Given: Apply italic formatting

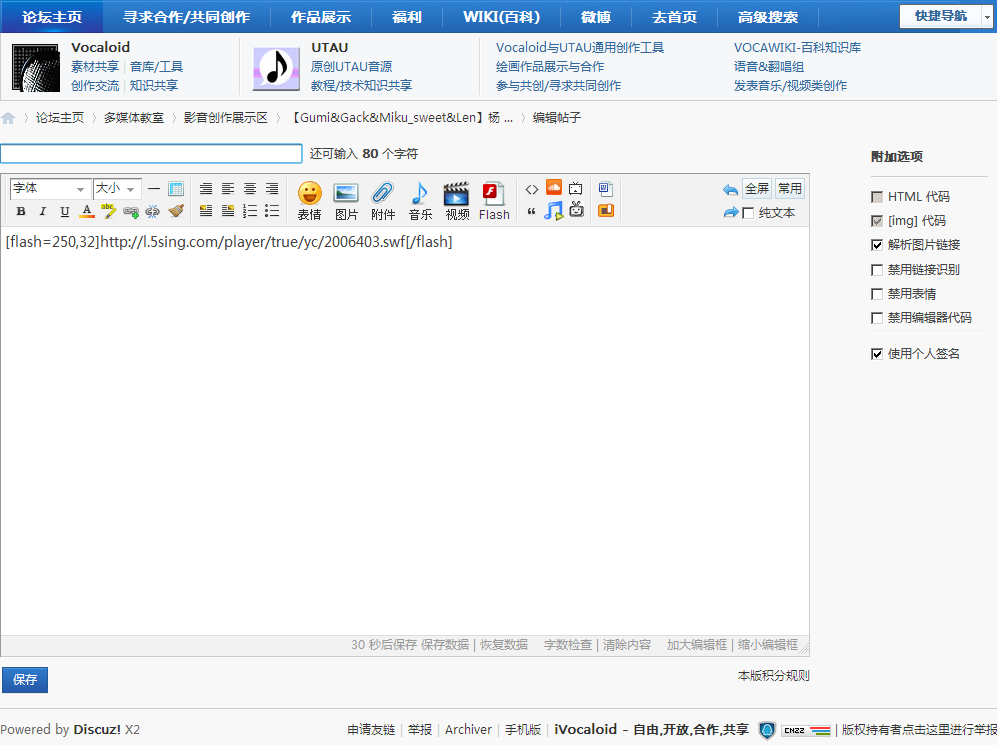Looking at the screenshot, I should [x=43, y=211].
